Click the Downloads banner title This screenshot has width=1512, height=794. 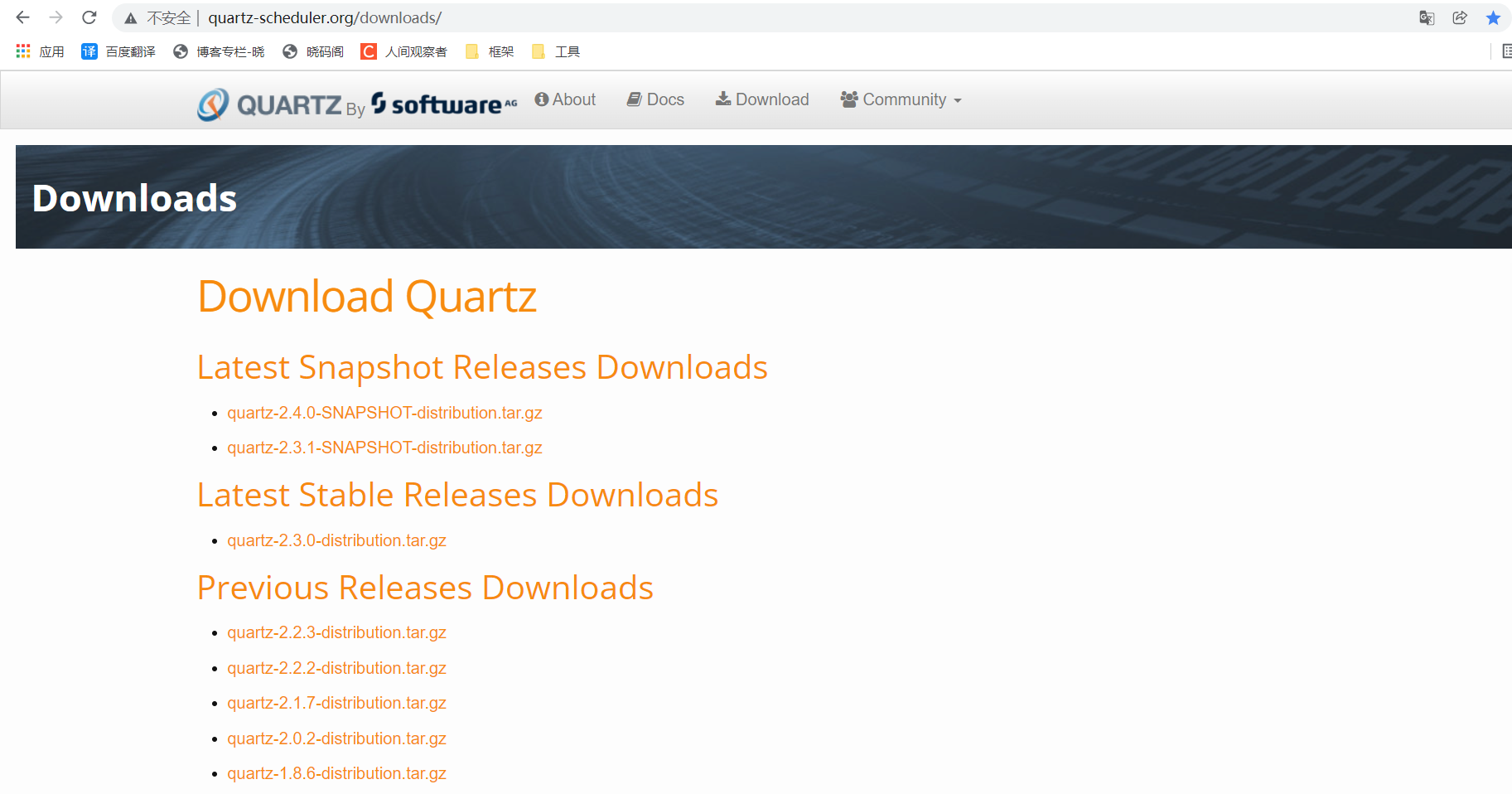pos(134,198)
